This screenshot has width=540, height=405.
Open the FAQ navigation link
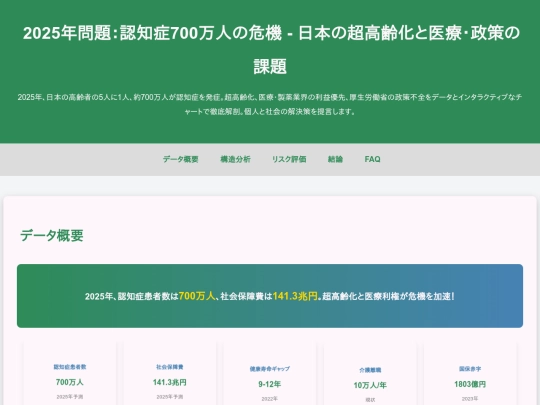click(372, 159)
